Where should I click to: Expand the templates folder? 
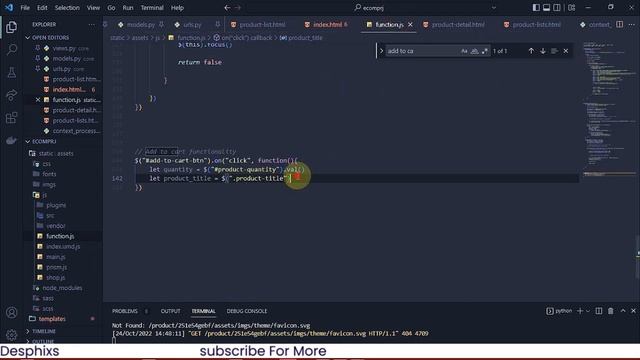(52, 318)
